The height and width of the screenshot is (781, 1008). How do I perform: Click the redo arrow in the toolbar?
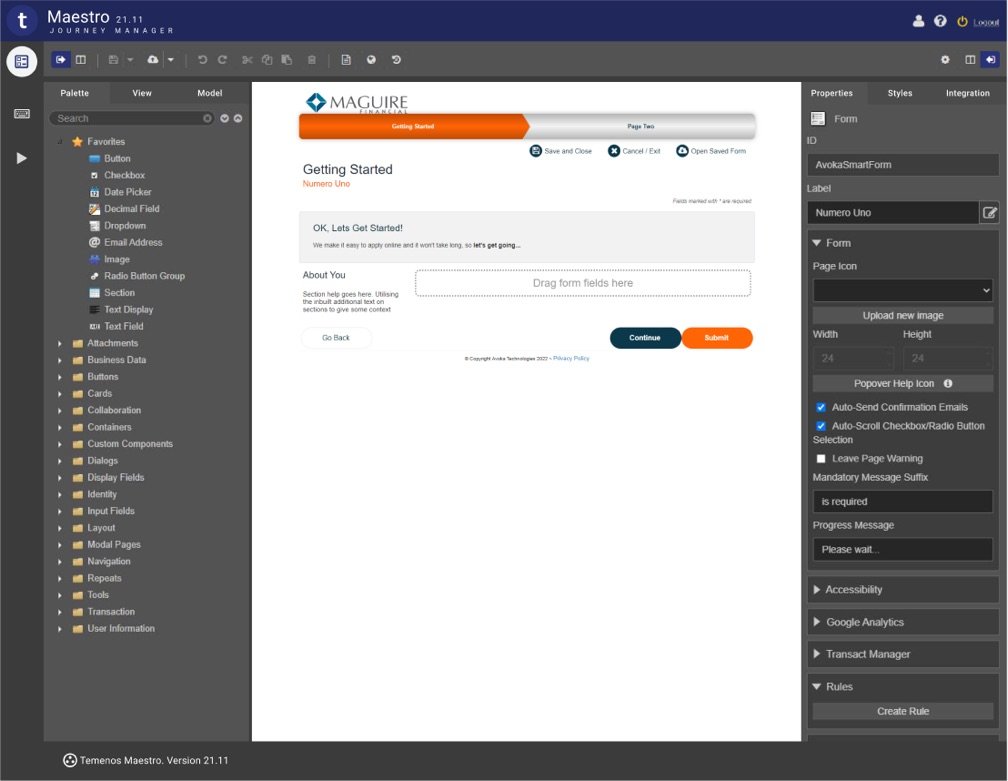coord(222,60)
